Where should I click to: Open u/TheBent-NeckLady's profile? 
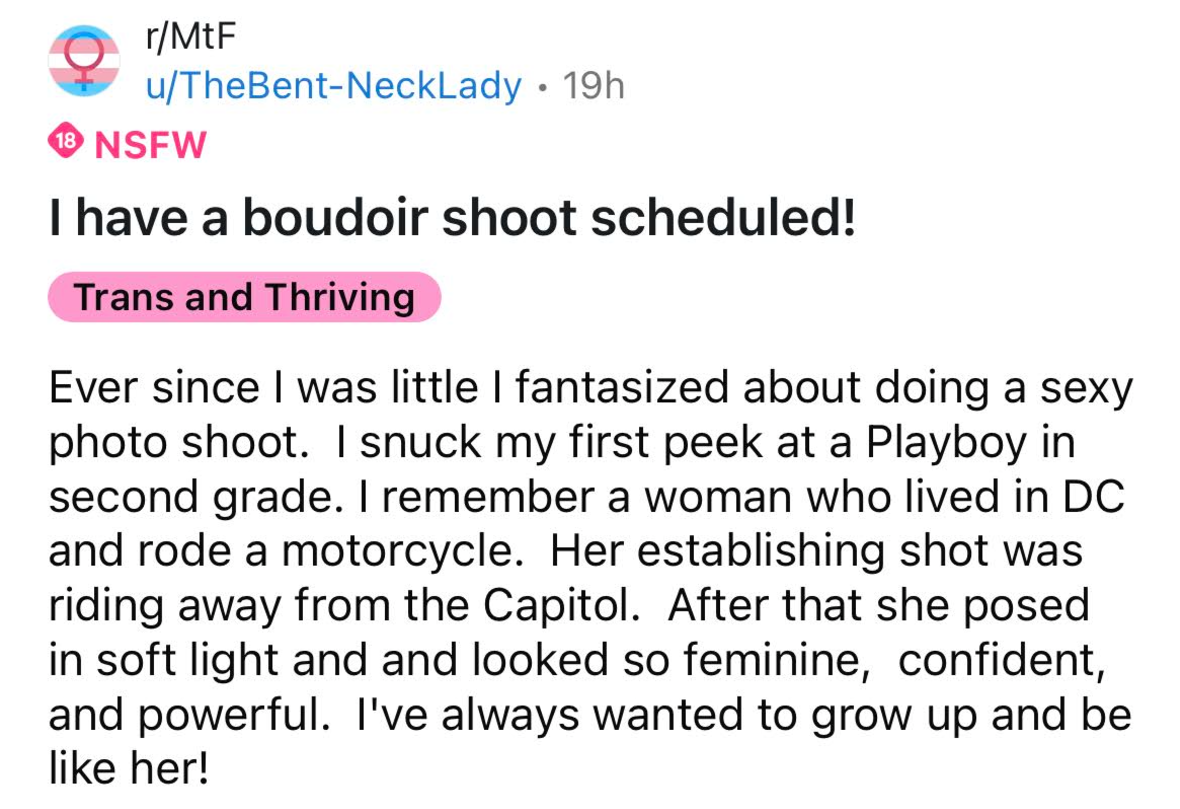pyautogui.click(x=333, y=86)
